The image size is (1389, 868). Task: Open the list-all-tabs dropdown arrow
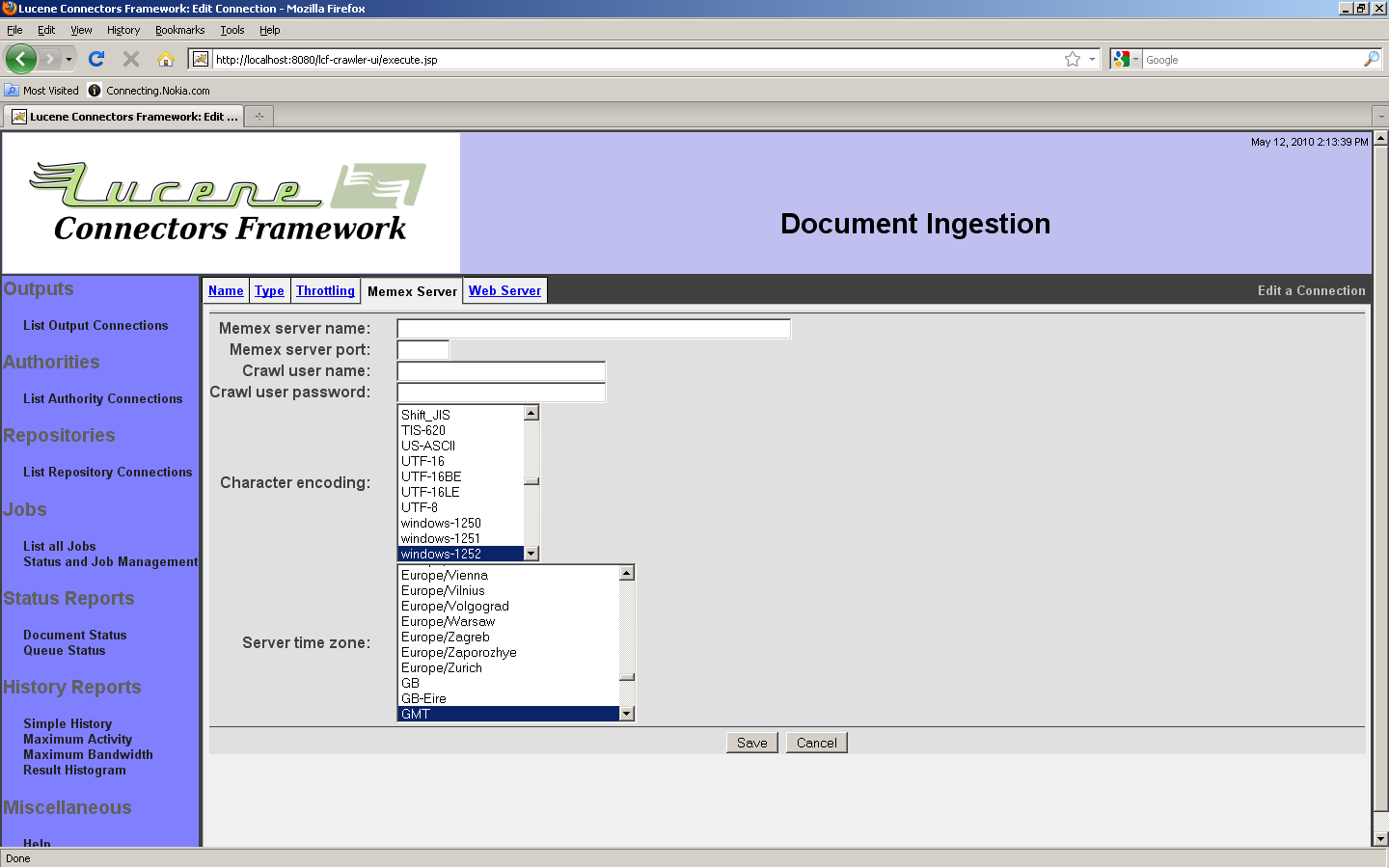1380,117
